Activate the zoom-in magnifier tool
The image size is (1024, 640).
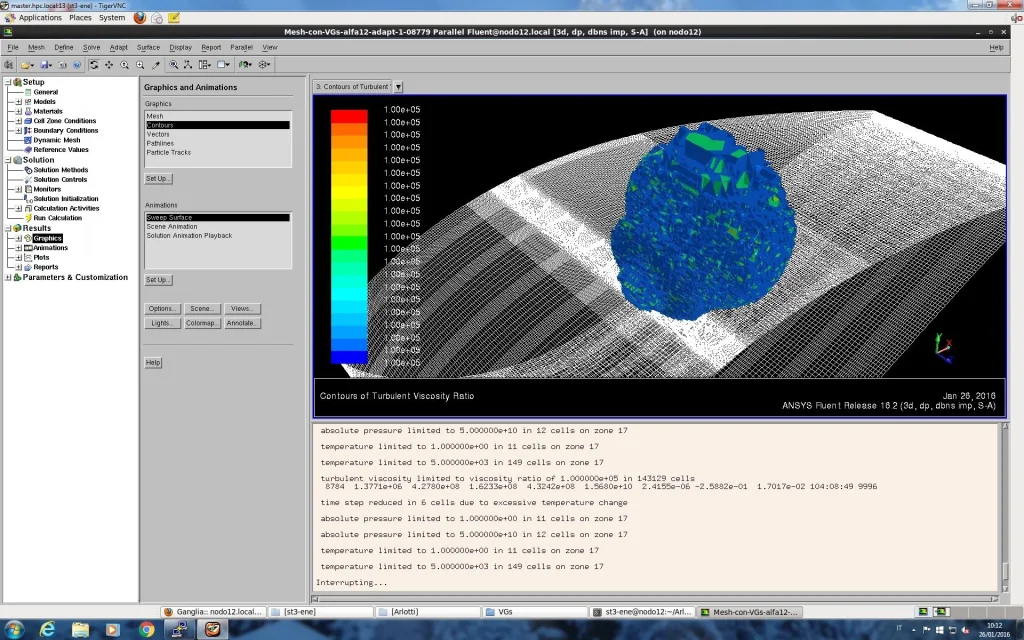pyautogui.click(x=140, y=64)
